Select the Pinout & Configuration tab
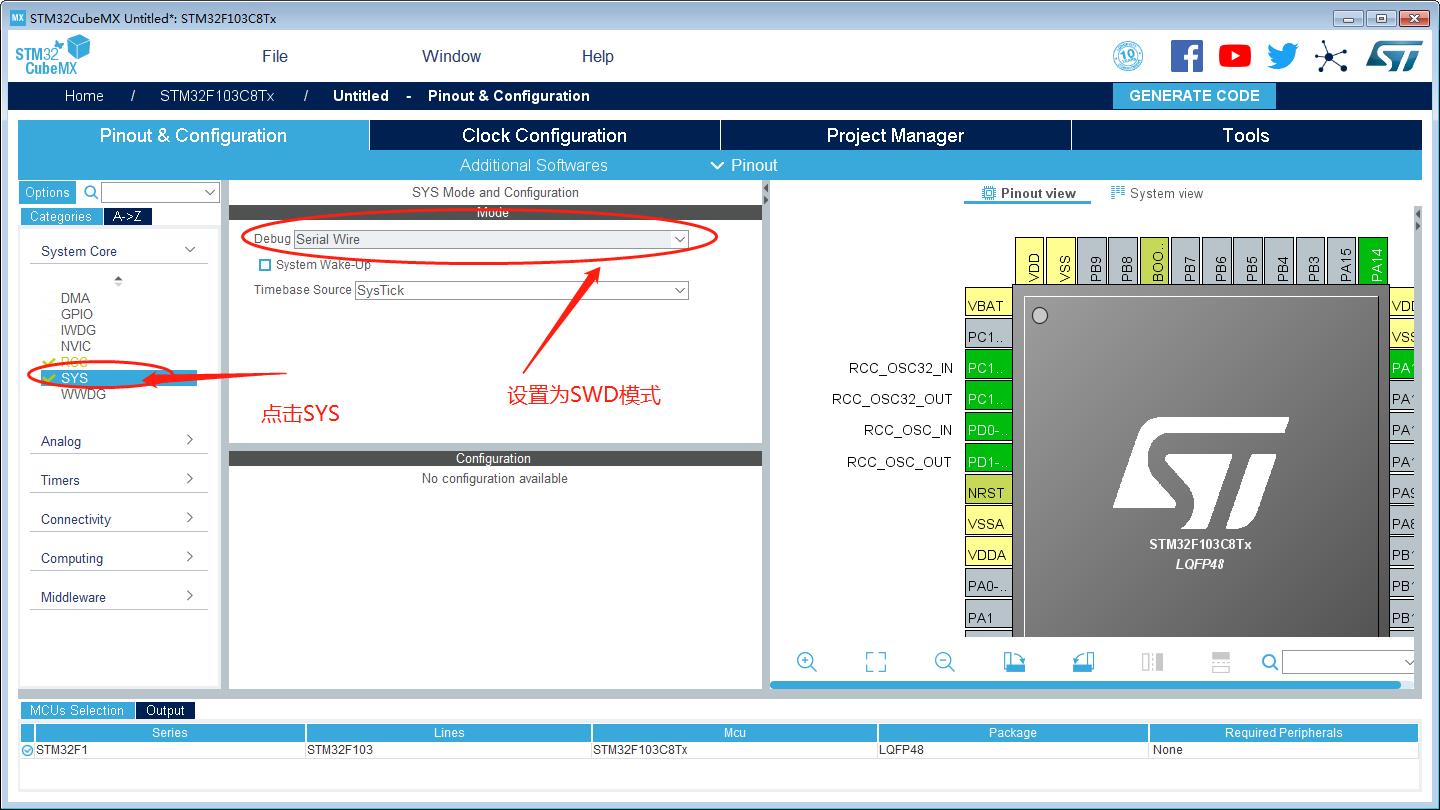 point(193,135)
